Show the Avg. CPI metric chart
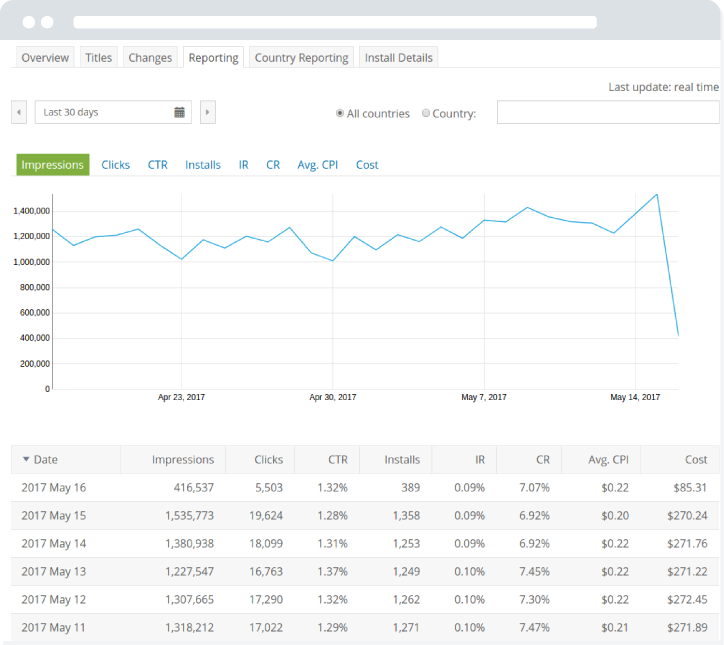 (x=319, y=165)
